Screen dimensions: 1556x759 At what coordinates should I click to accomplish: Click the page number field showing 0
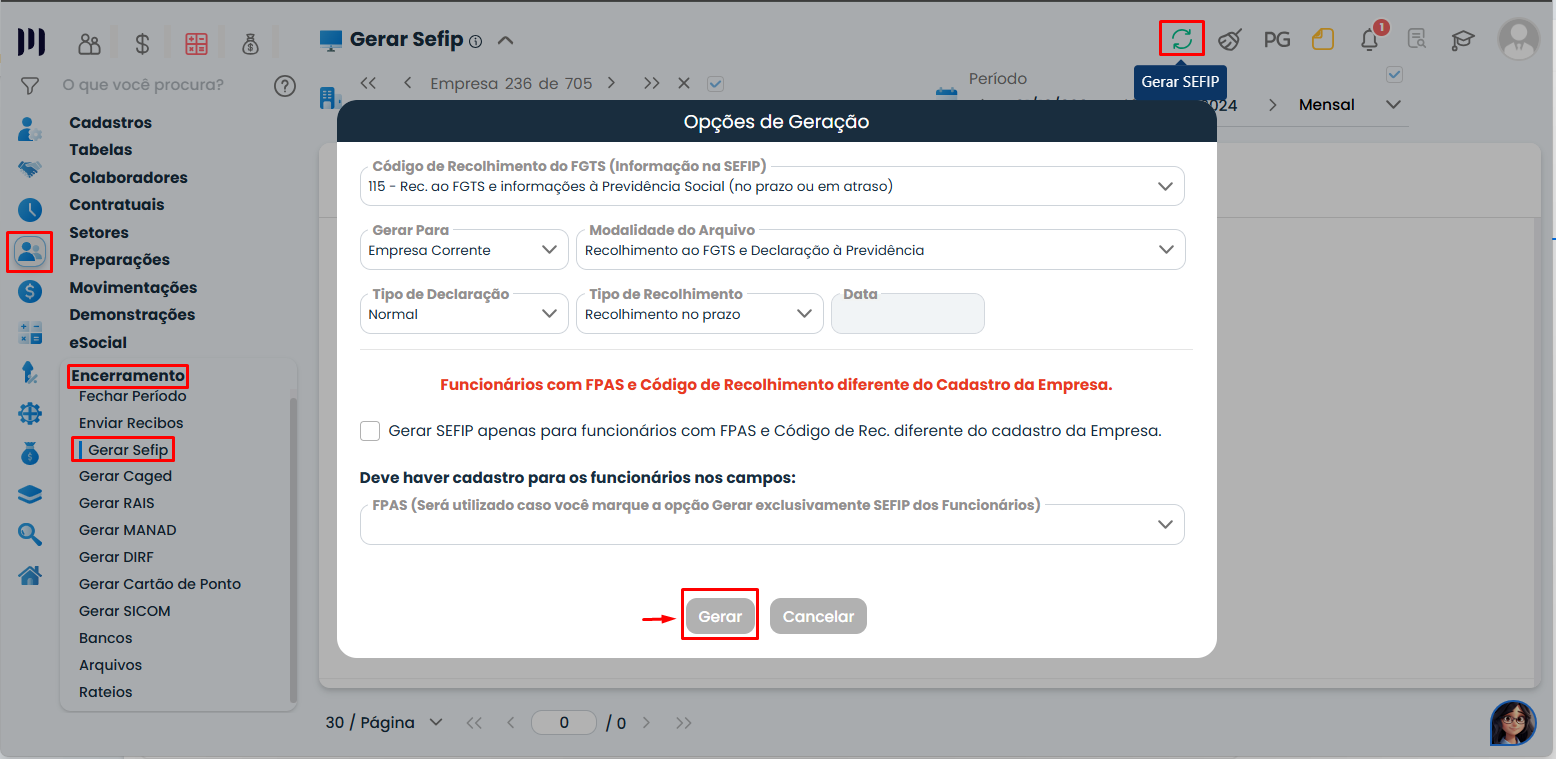click(x=564, y=722)
